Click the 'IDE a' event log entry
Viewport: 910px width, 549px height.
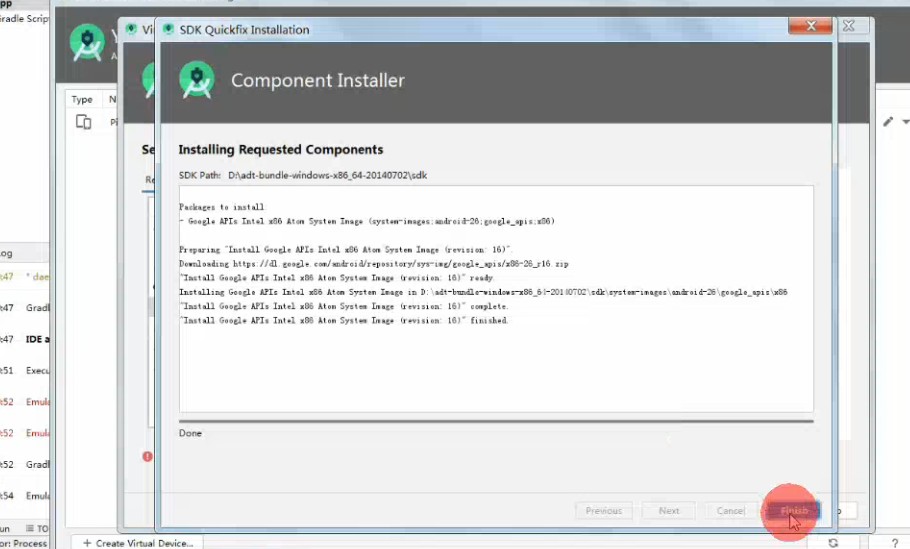(37, 339)
